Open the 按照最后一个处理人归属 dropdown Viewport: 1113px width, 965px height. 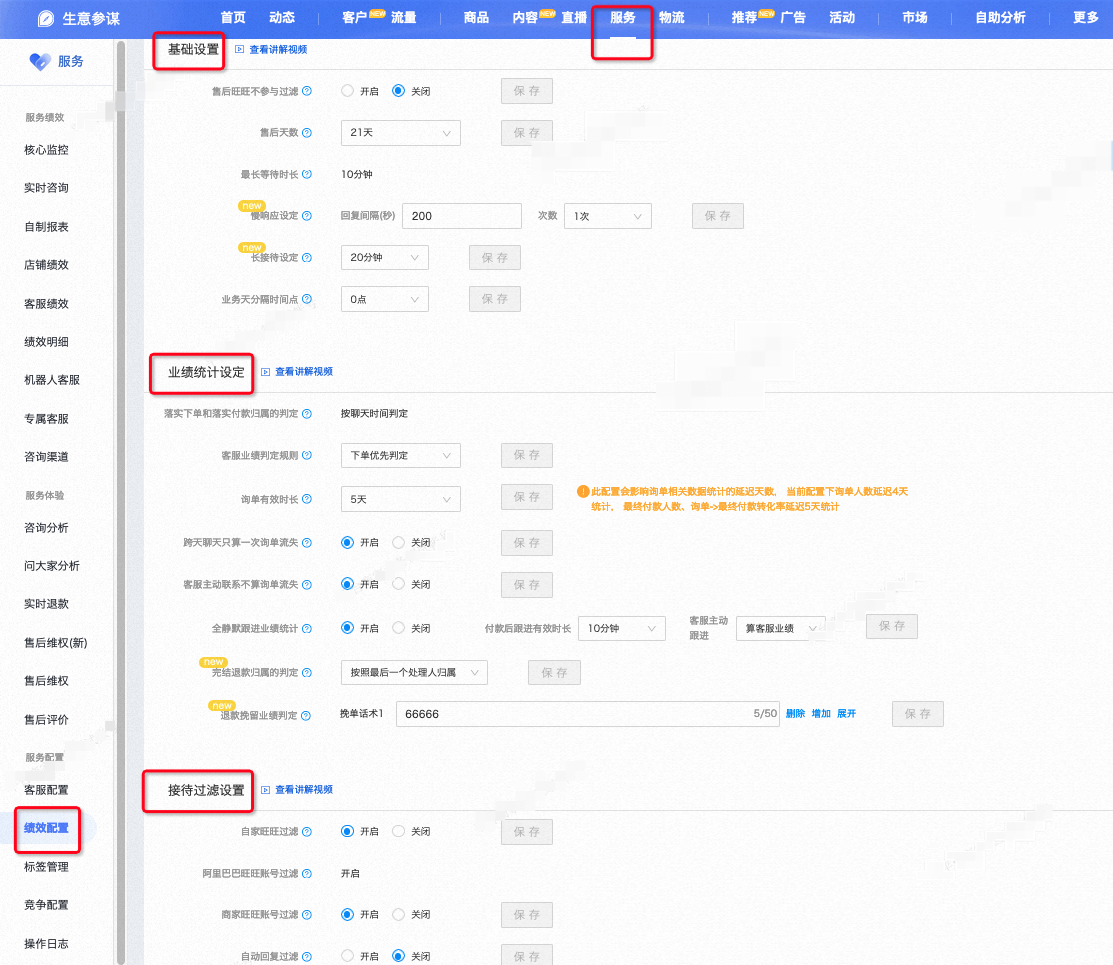coord(414,672)
